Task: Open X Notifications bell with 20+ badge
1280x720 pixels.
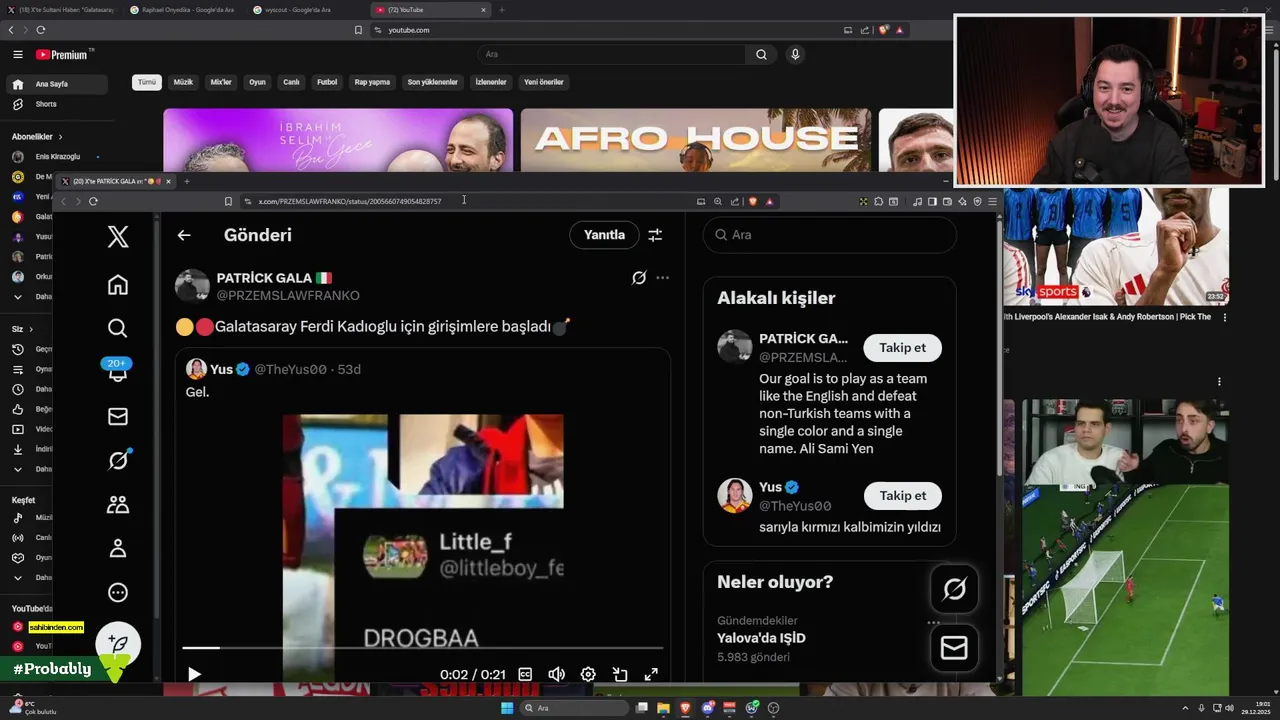Action: coord(118,371)
